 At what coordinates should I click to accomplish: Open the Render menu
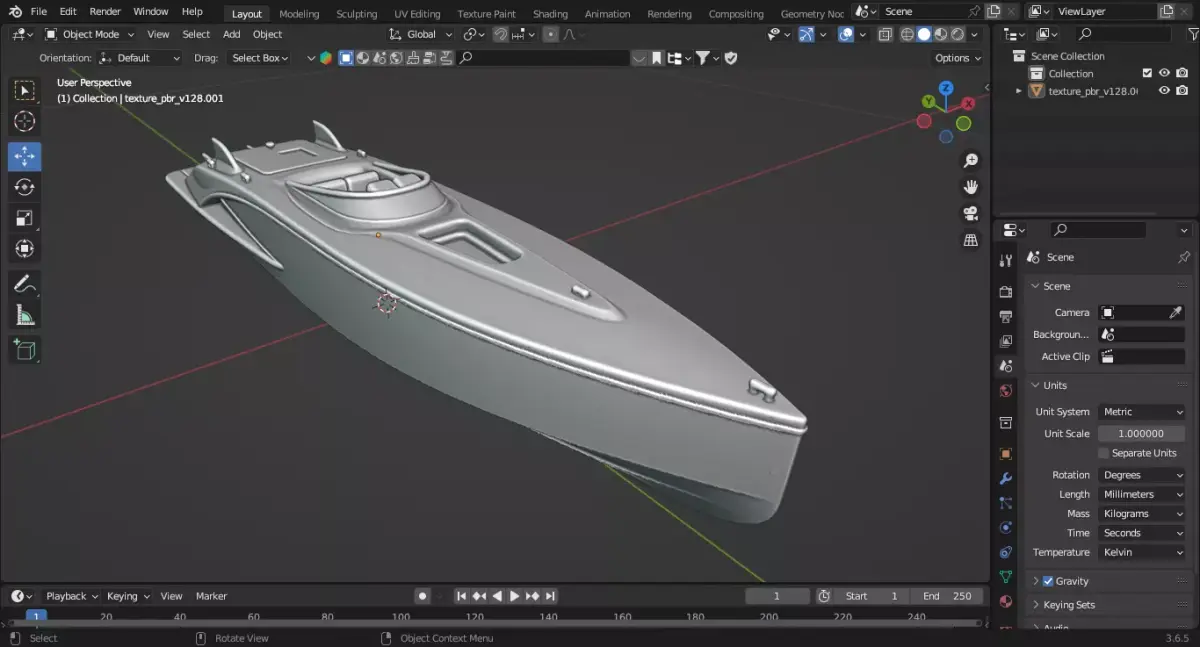105,11
